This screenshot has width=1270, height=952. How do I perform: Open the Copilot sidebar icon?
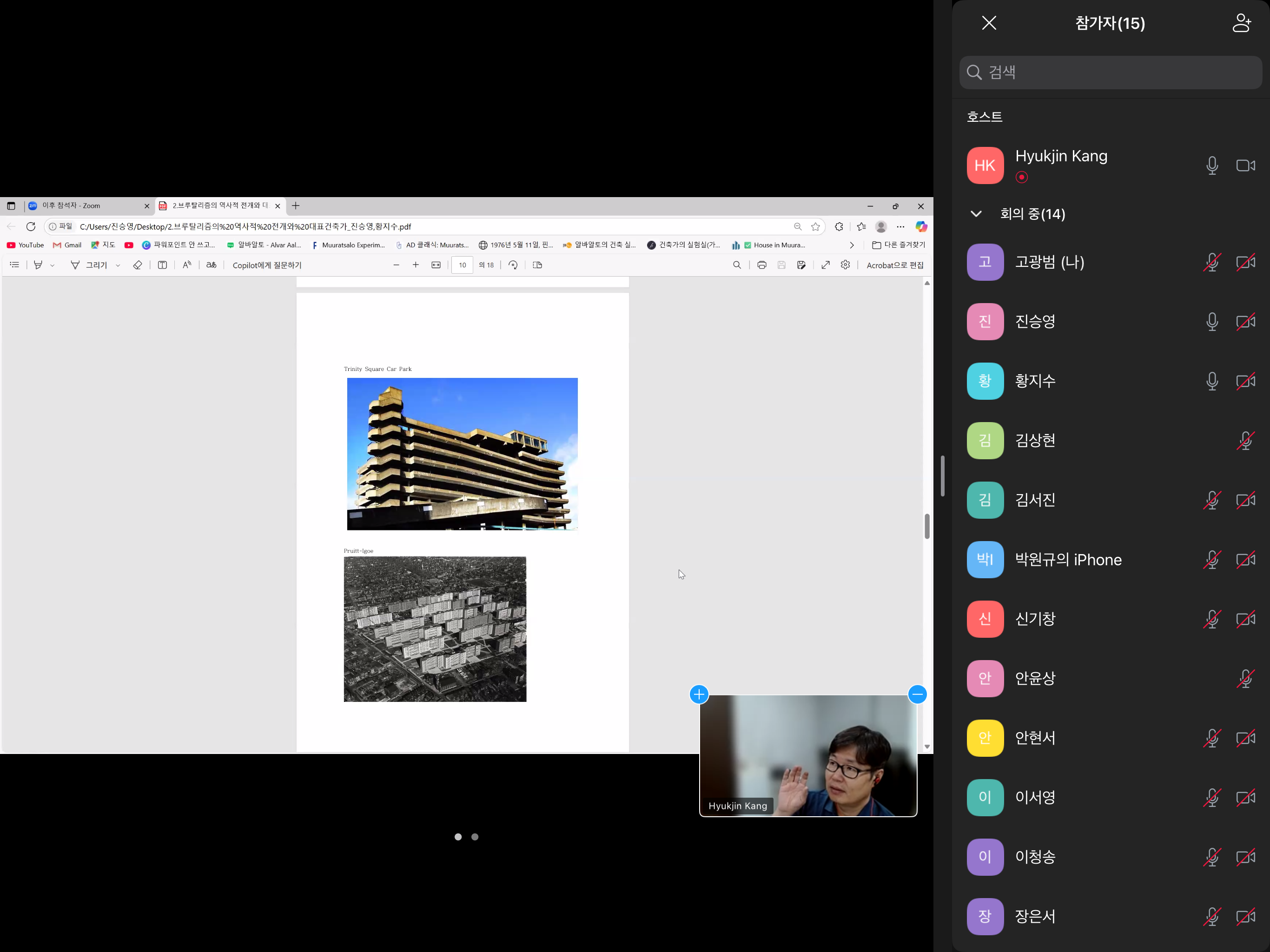click(921, 227)
